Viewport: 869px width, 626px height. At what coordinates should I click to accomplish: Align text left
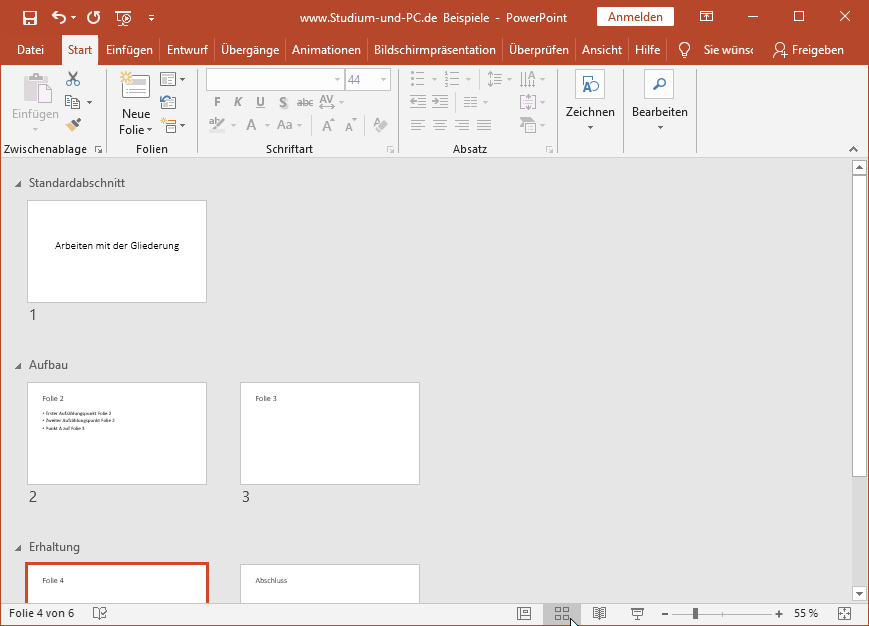coord(418,126)
